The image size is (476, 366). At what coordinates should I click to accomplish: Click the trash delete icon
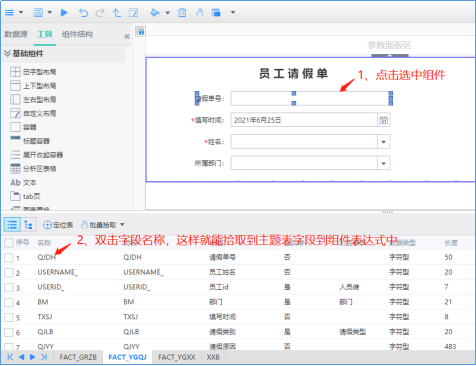pyautogui.click(x=182, y=13)
